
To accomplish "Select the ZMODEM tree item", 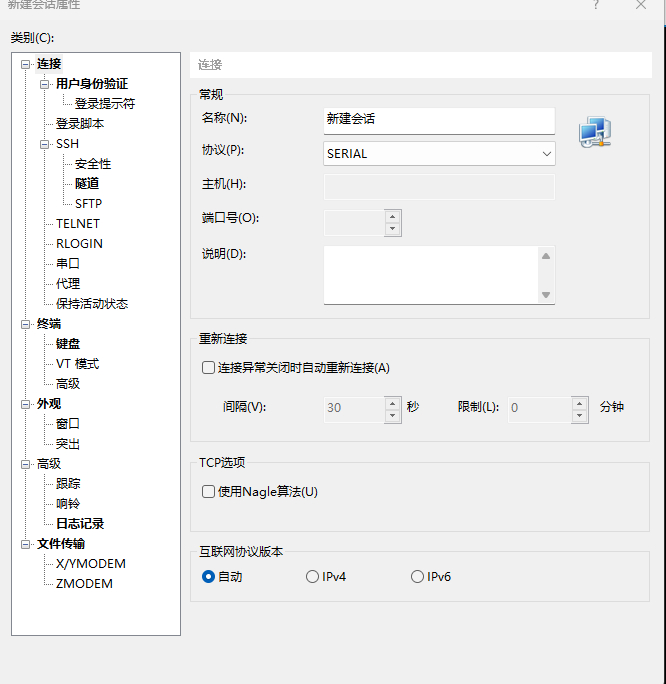I will coord(84,583).
